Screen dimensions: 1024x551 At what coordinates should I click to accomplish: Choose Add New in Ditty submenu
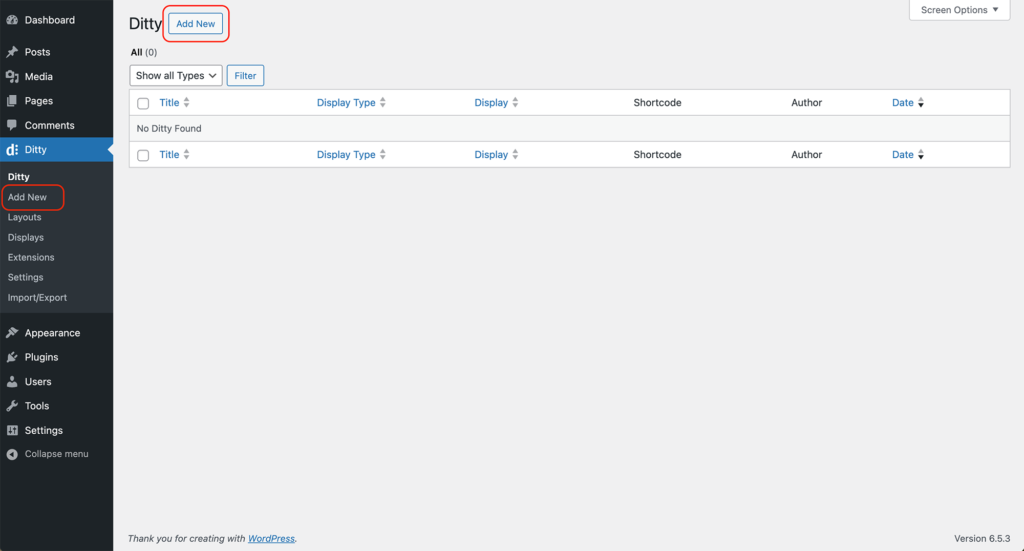[x=27, y=197]
